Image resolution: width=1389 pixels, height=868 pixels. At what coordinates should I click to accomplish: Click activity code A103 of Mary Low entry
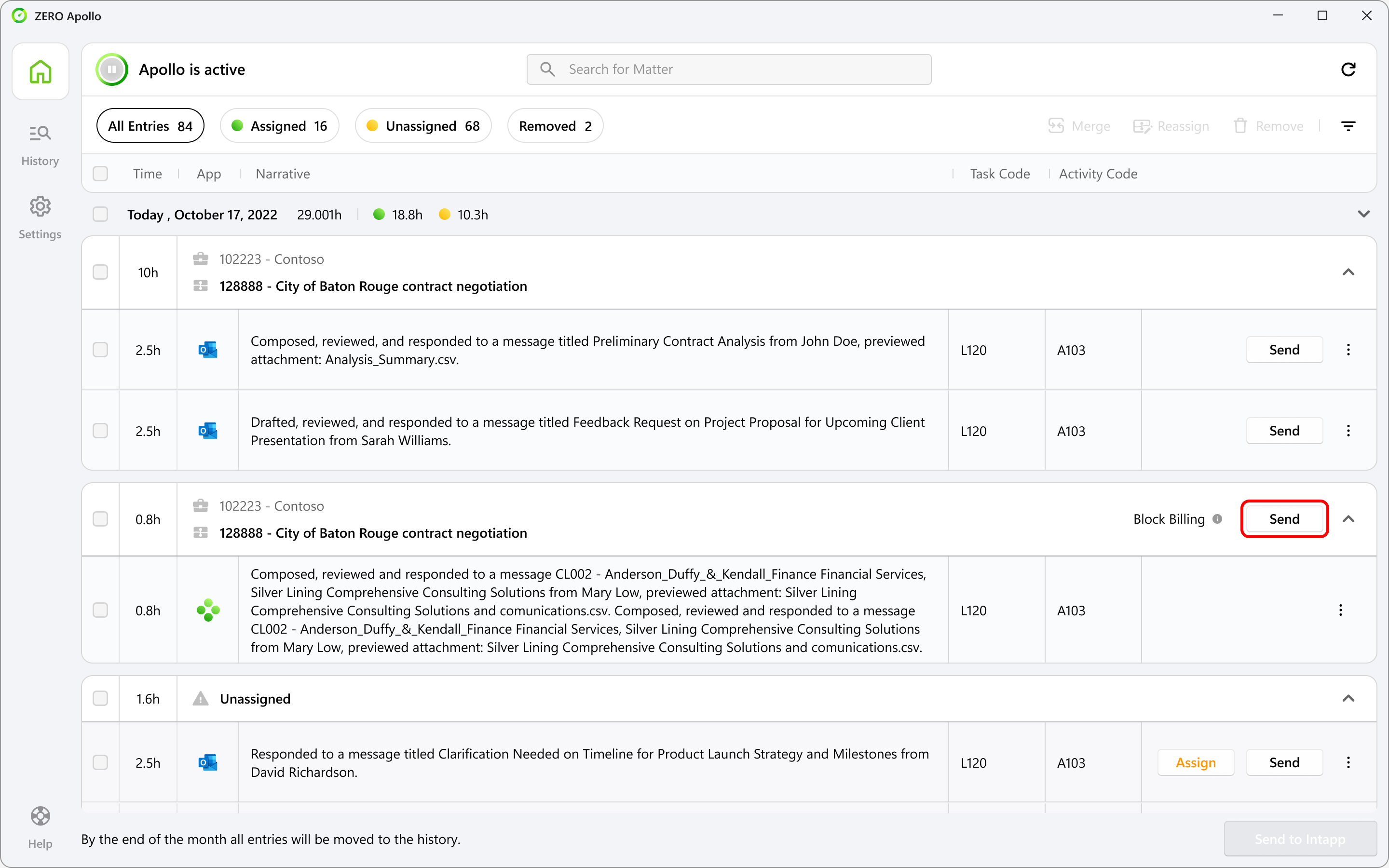click(x=1071, y=610)
